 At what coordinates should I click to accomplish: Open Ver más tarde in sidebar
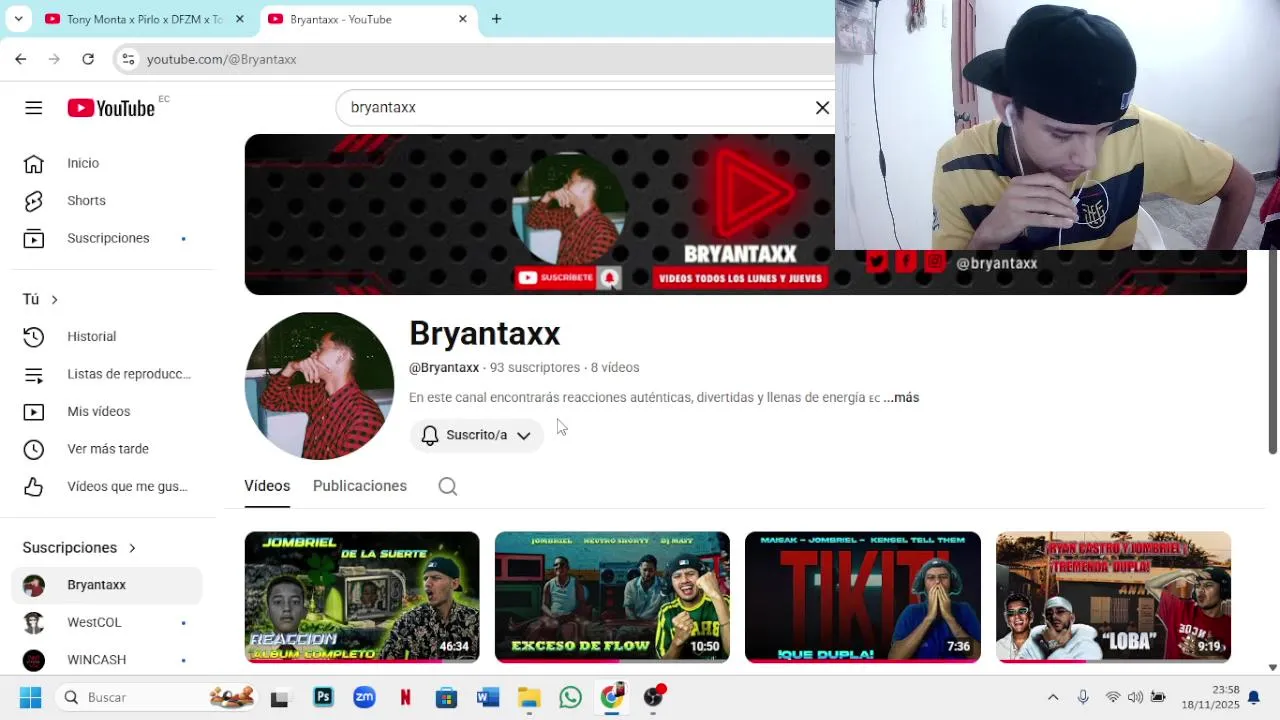coord(107,449)
